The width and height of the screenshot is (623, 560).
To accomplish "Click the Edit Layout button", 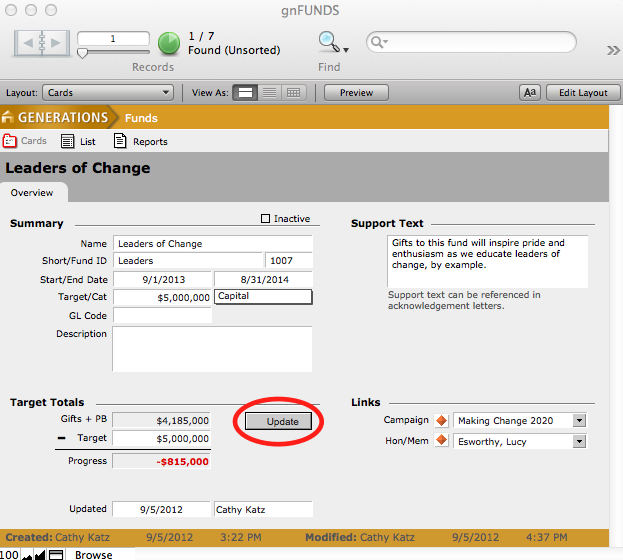I will point(582,93).
